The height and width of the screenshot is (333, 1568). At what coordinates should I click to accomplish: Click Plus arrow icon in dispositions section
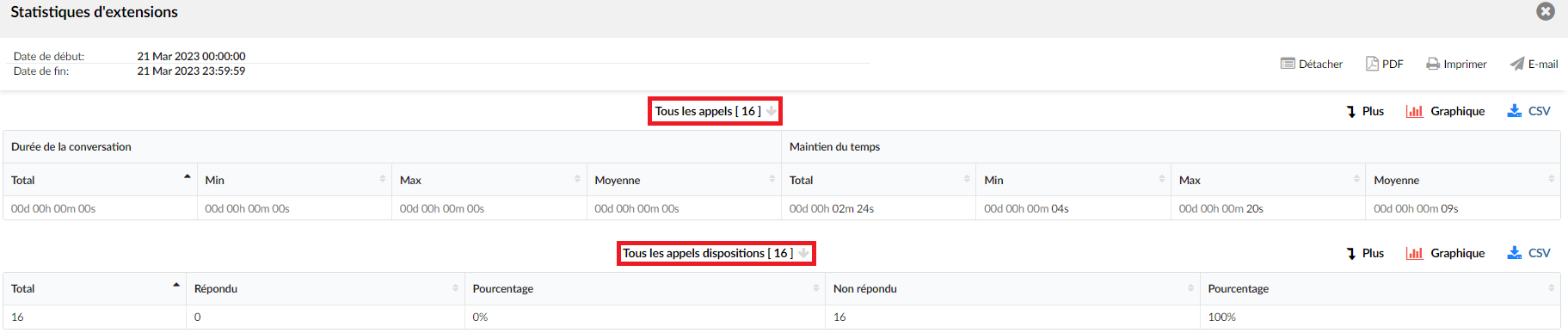(x=1351, y=254)
